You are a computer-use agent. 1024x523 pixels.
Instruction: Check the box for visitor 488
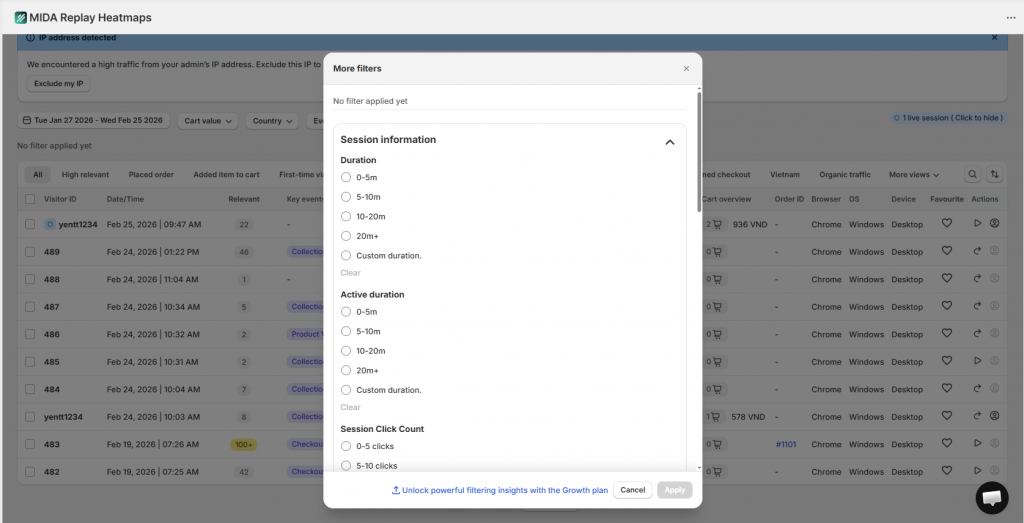30,279
